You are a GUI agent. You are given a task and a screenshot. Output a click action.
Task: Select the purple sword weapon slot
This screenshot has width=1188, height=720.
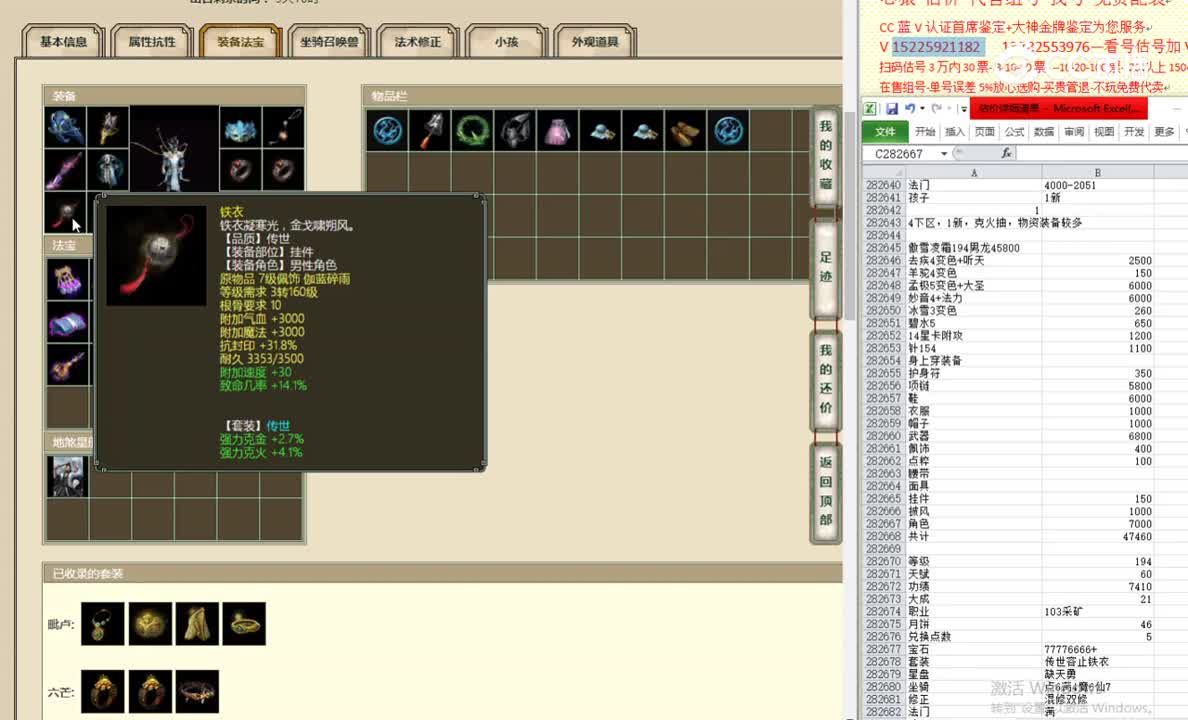(x=65, y=169)
